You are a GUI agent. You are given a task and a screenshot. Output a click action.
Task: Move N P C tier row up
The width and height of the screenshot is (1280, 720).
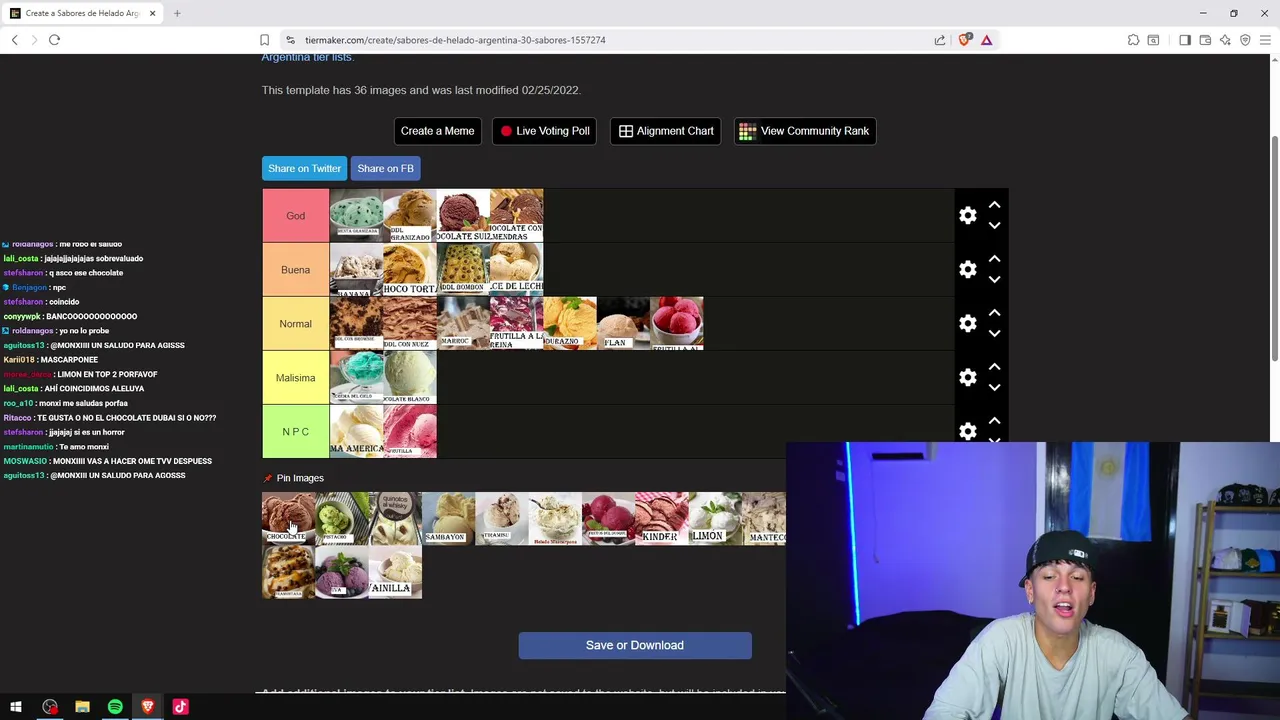coord(994,421)
